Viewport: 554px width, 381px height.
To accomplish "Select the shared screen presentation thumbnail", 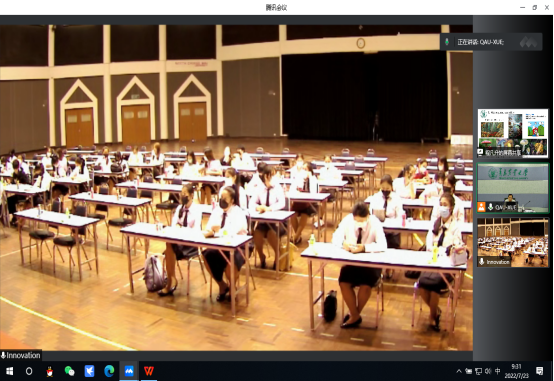I will pos(513,133).
